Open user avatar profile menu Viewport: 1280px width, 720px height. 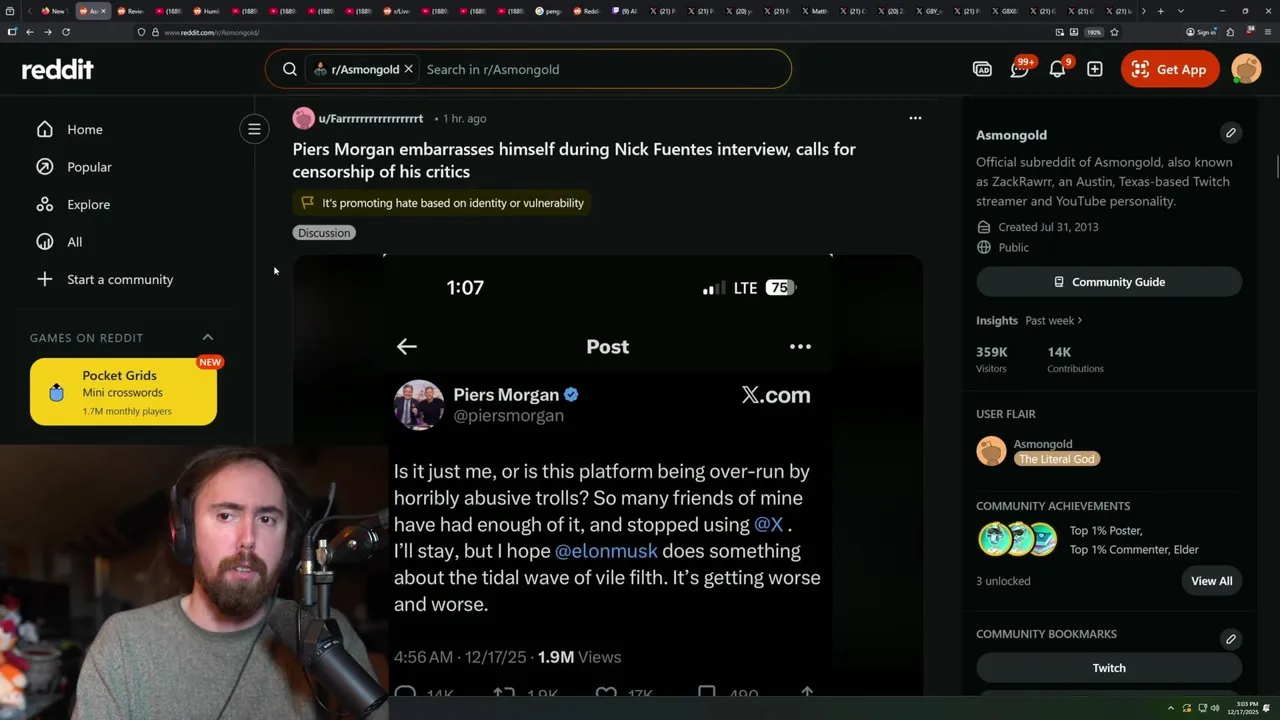[1246, 69]
